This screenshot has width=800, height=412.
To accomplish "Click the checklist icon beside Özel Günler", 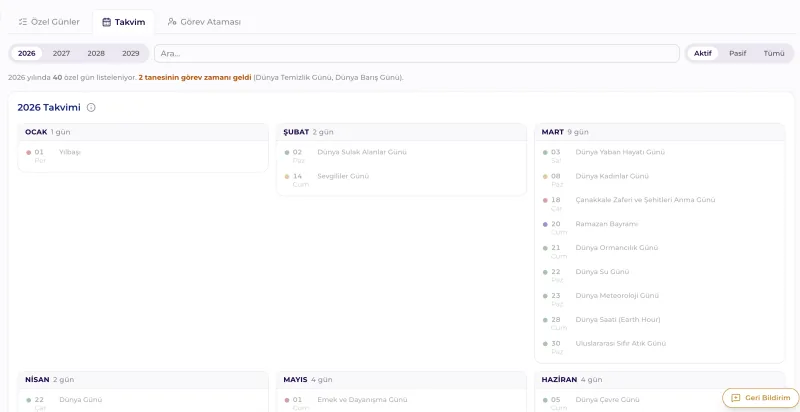I will (22, 22).
